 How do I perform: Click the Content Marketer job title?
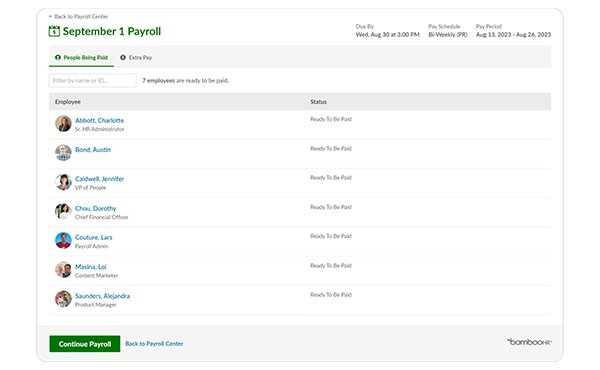tap(96, 275)
